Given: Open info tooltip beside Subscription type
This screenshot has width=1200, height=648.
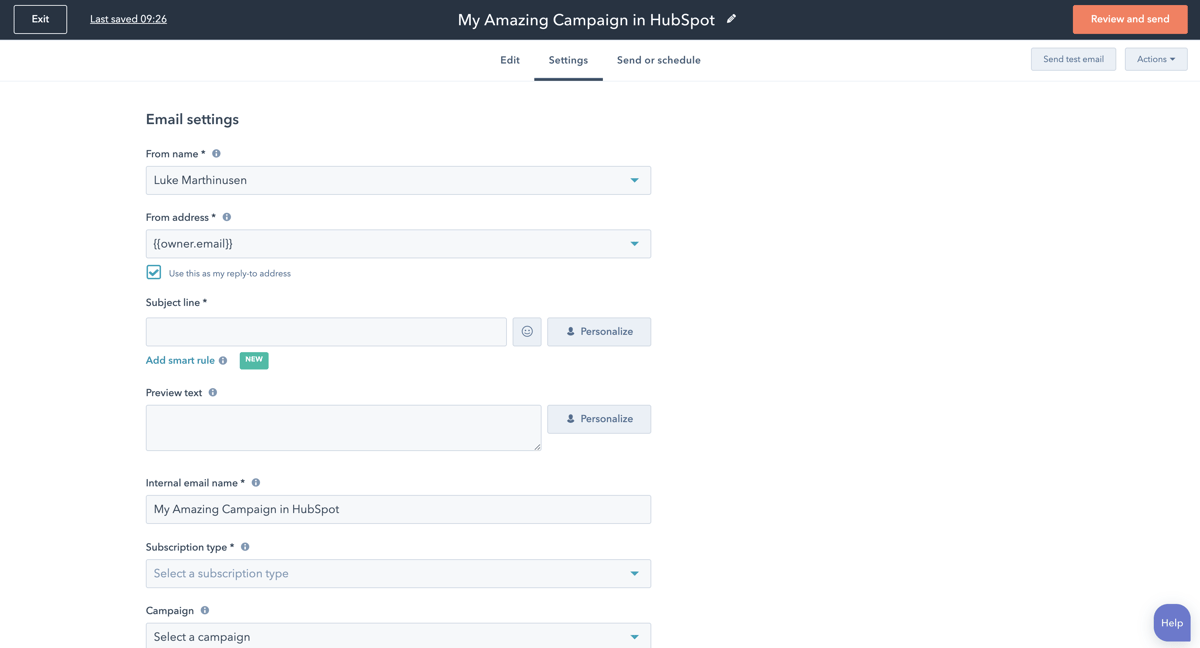Looking at the screenshot, I should (245, 547).
